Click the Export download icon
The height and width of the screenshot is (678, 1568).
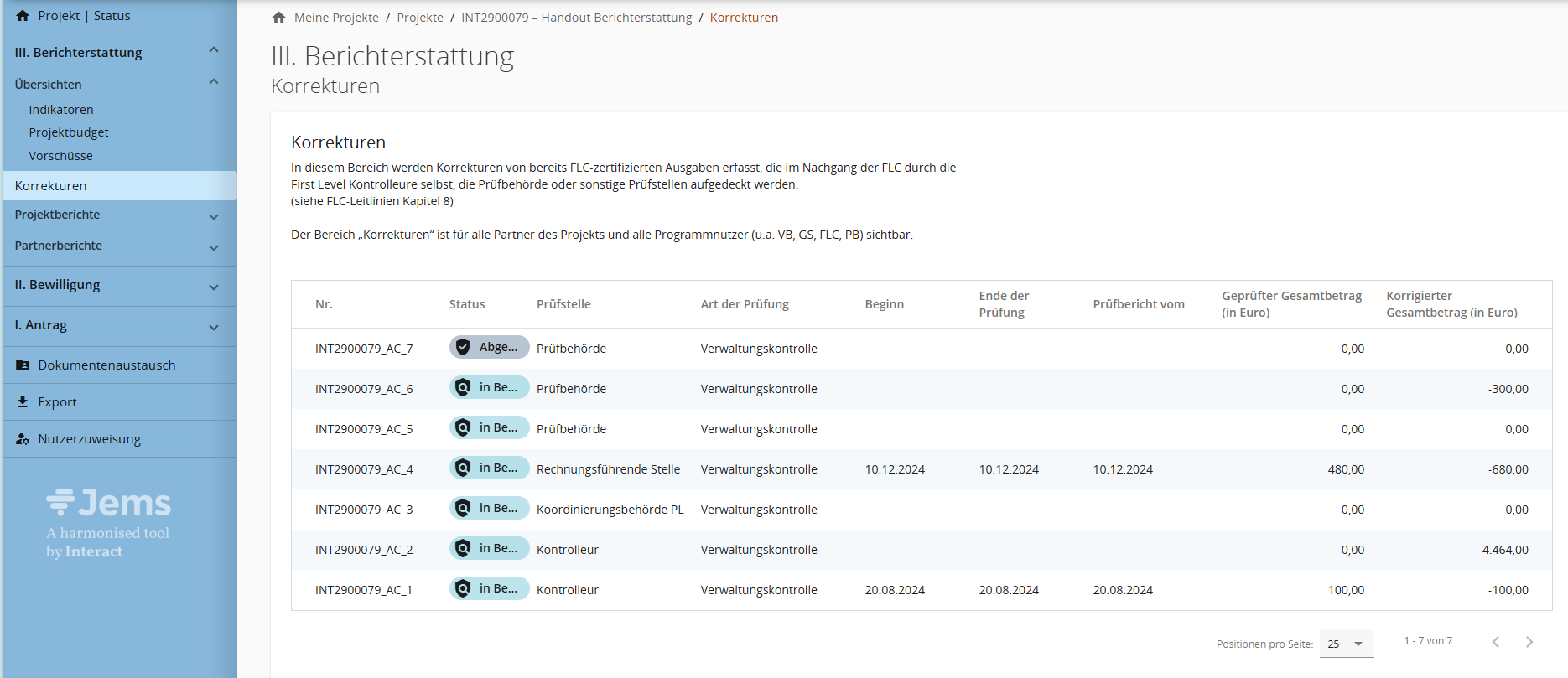click(23, 402)
